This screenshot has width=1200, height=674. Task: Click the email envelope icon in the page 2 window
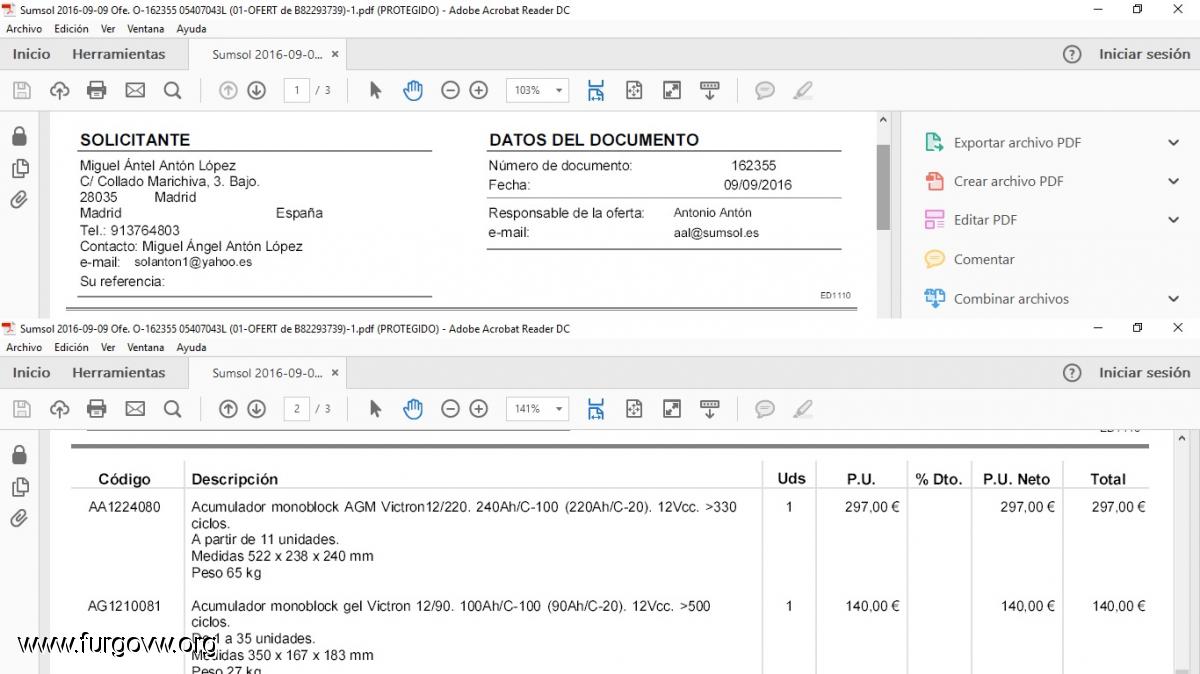(135, 409)
